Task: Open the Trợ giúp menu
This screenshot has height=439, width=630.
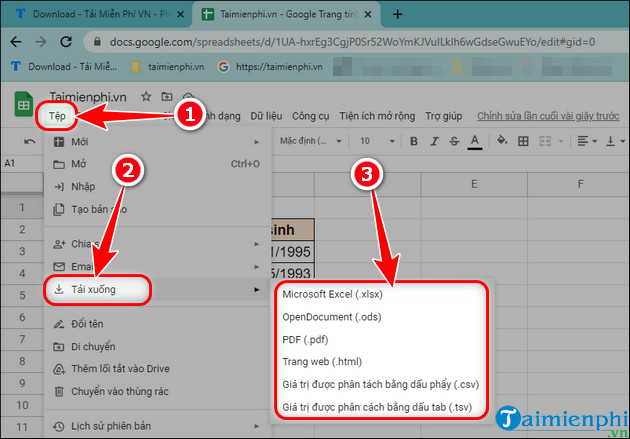Action: click(x=444, y=116)
